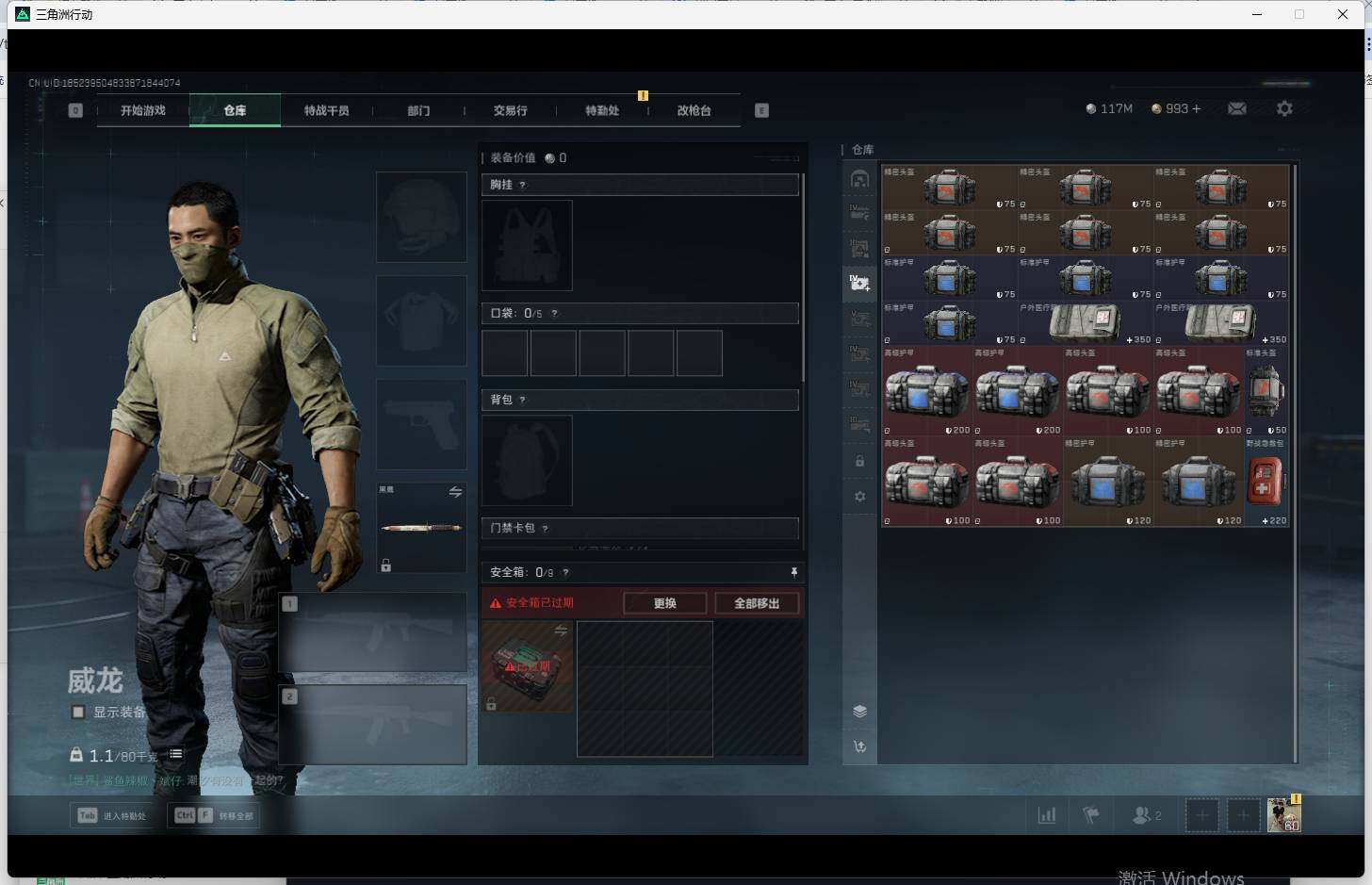Select the highlighted tier IV medical container tab
Viewport: 1372px width, 885px height.
(859, 283)
